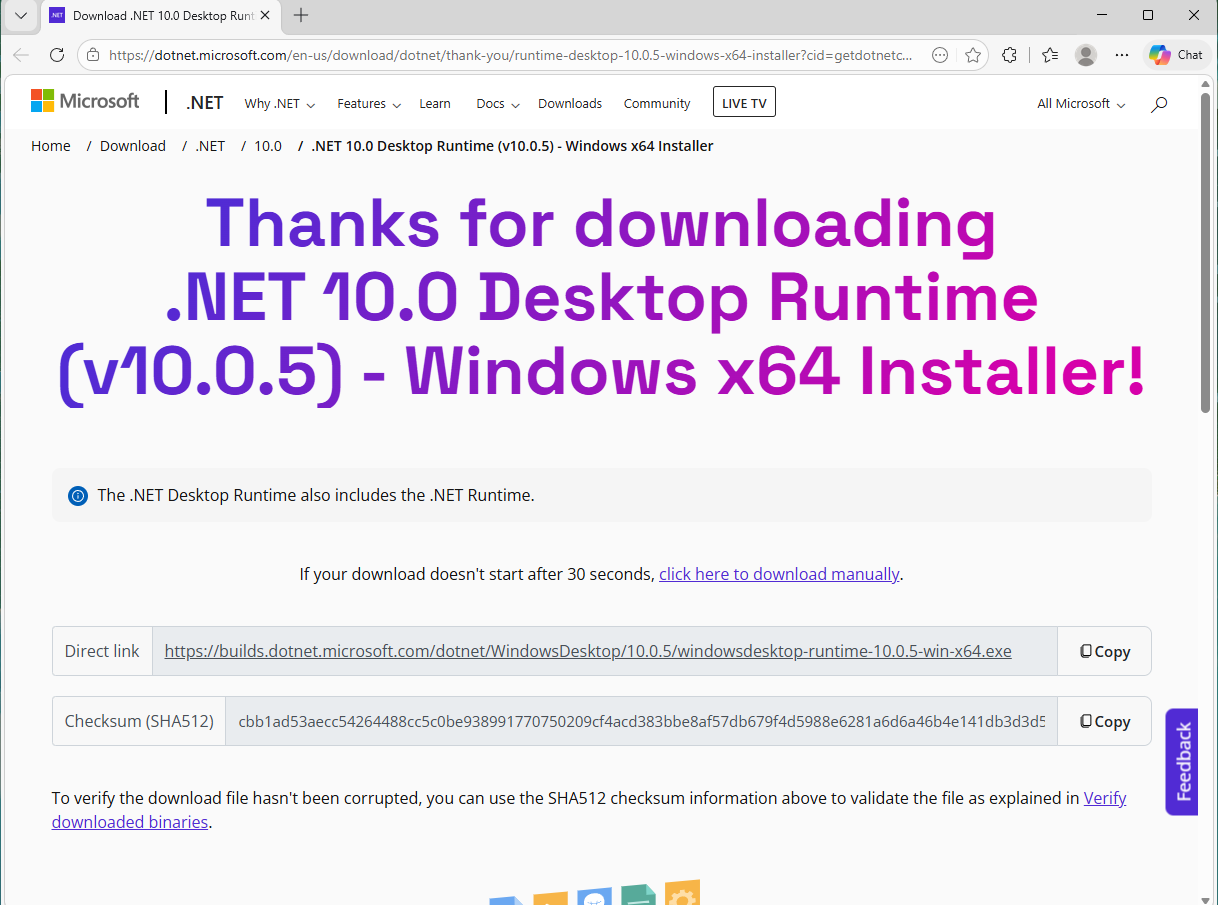Open Copilot Chat button
1218x905 pixels.
pos(1176,55)
